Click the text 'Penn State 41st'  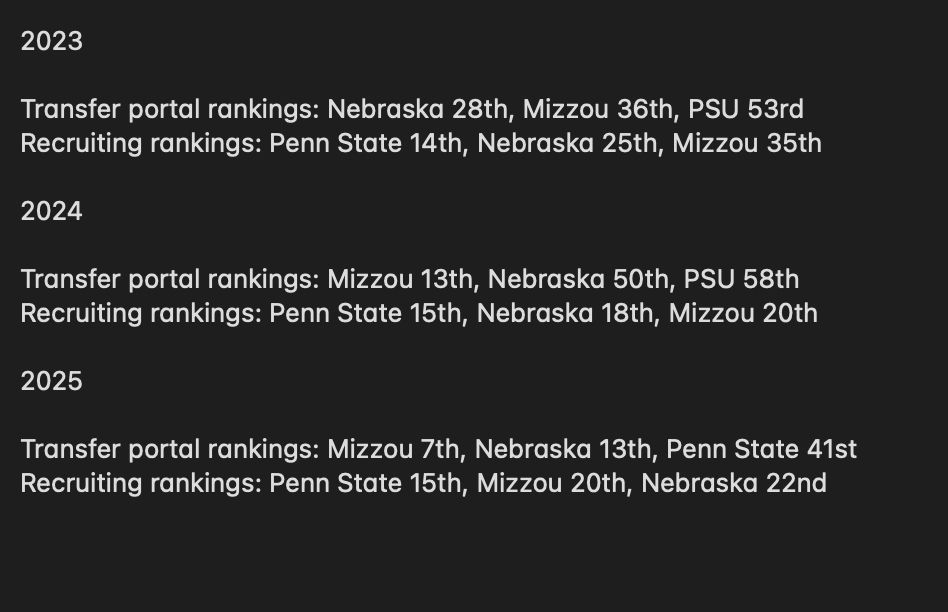pyautogui.click(x=762, y=449)
